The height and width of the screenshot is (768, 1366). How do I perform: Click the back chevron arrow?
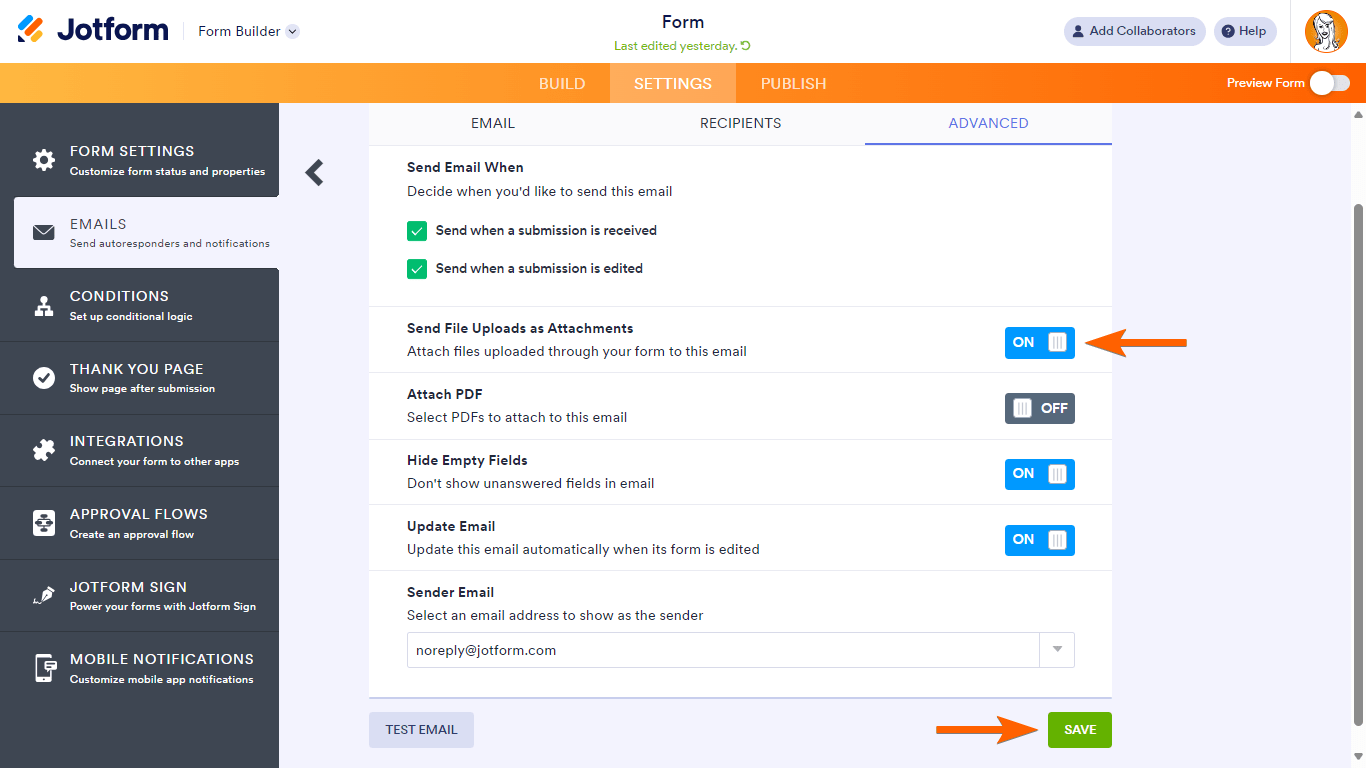click(315, 173)
